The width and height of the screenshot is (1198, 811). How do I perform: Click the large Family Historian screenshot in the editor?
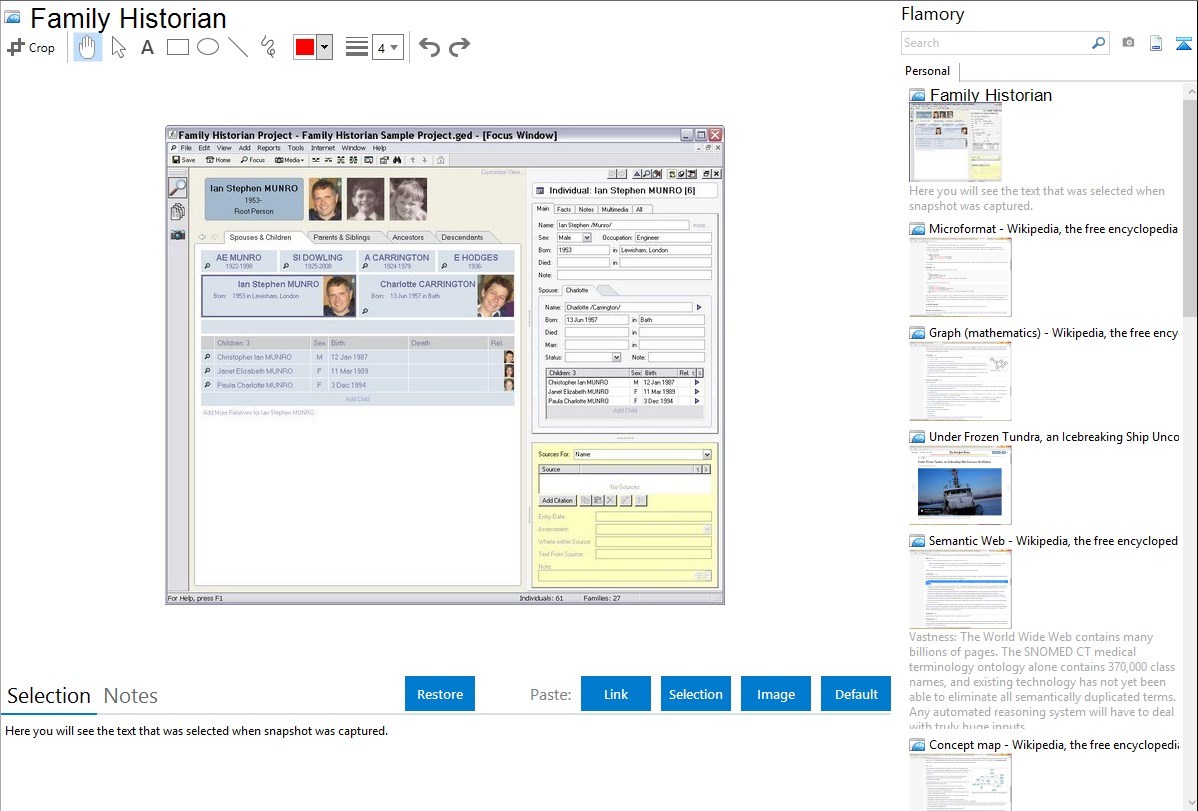tap(445, 365)
